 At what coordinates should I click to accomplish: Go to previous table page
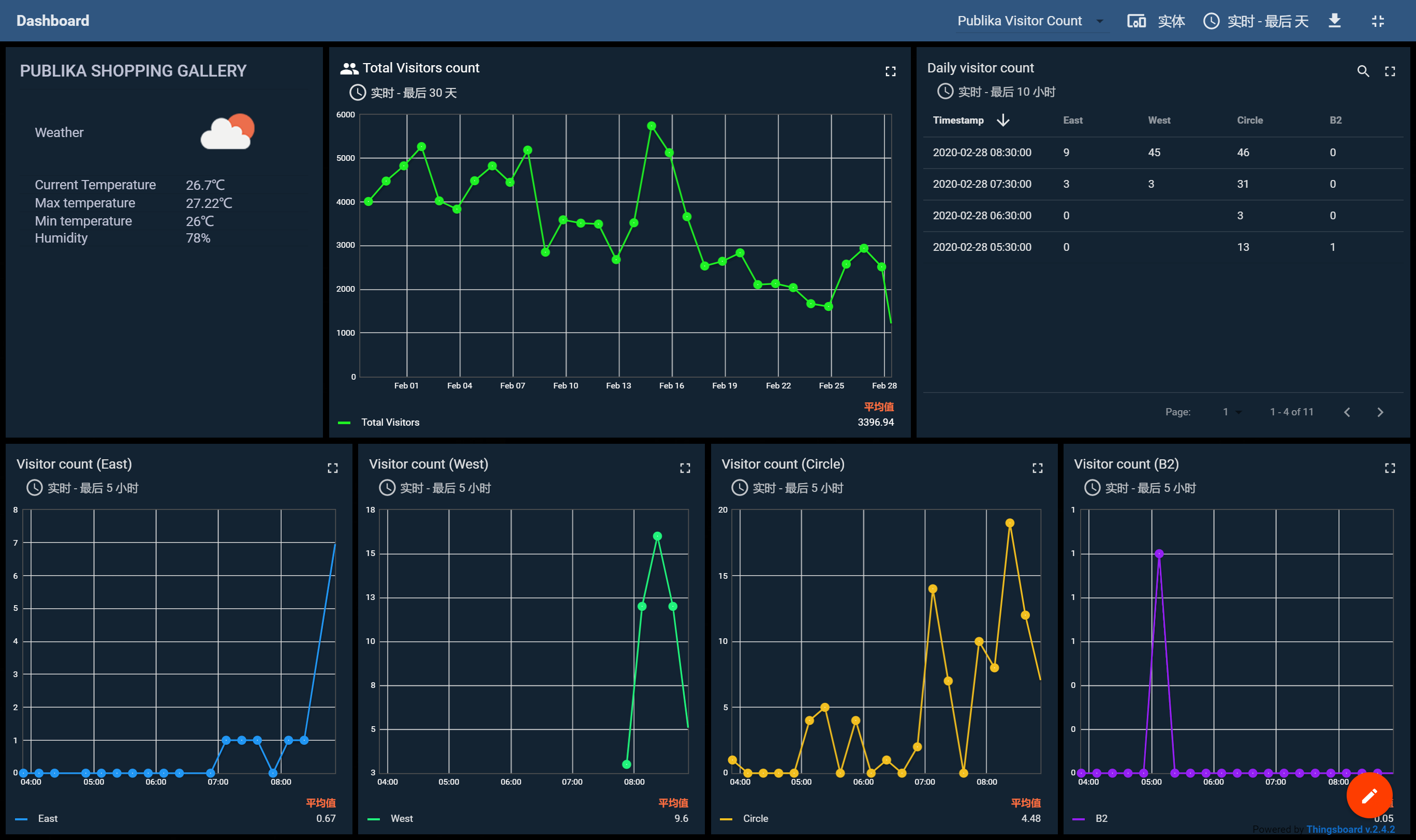(x=1347, y=412)
